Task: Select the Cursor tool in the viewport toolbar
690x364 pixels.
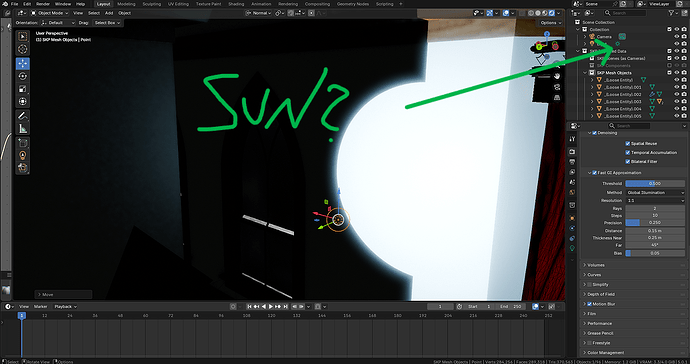Action: click(23, 49)
